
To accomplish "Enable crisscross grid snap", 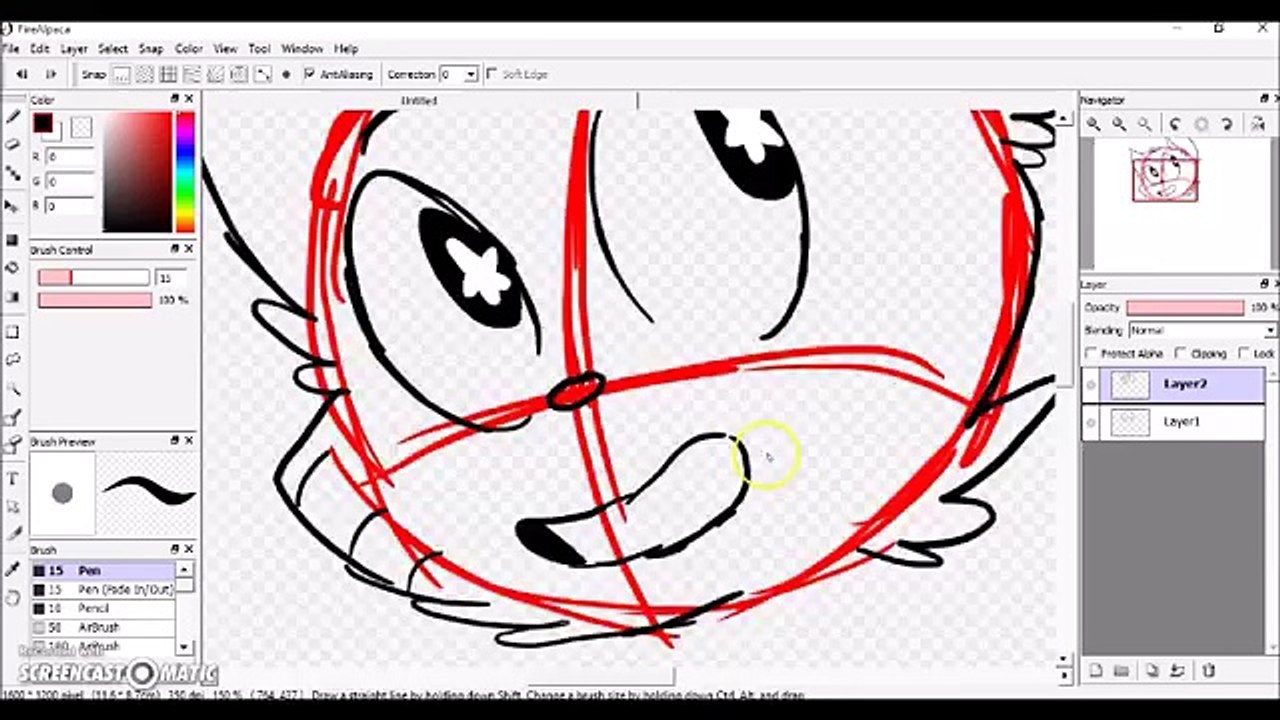I will coord(168,74).
